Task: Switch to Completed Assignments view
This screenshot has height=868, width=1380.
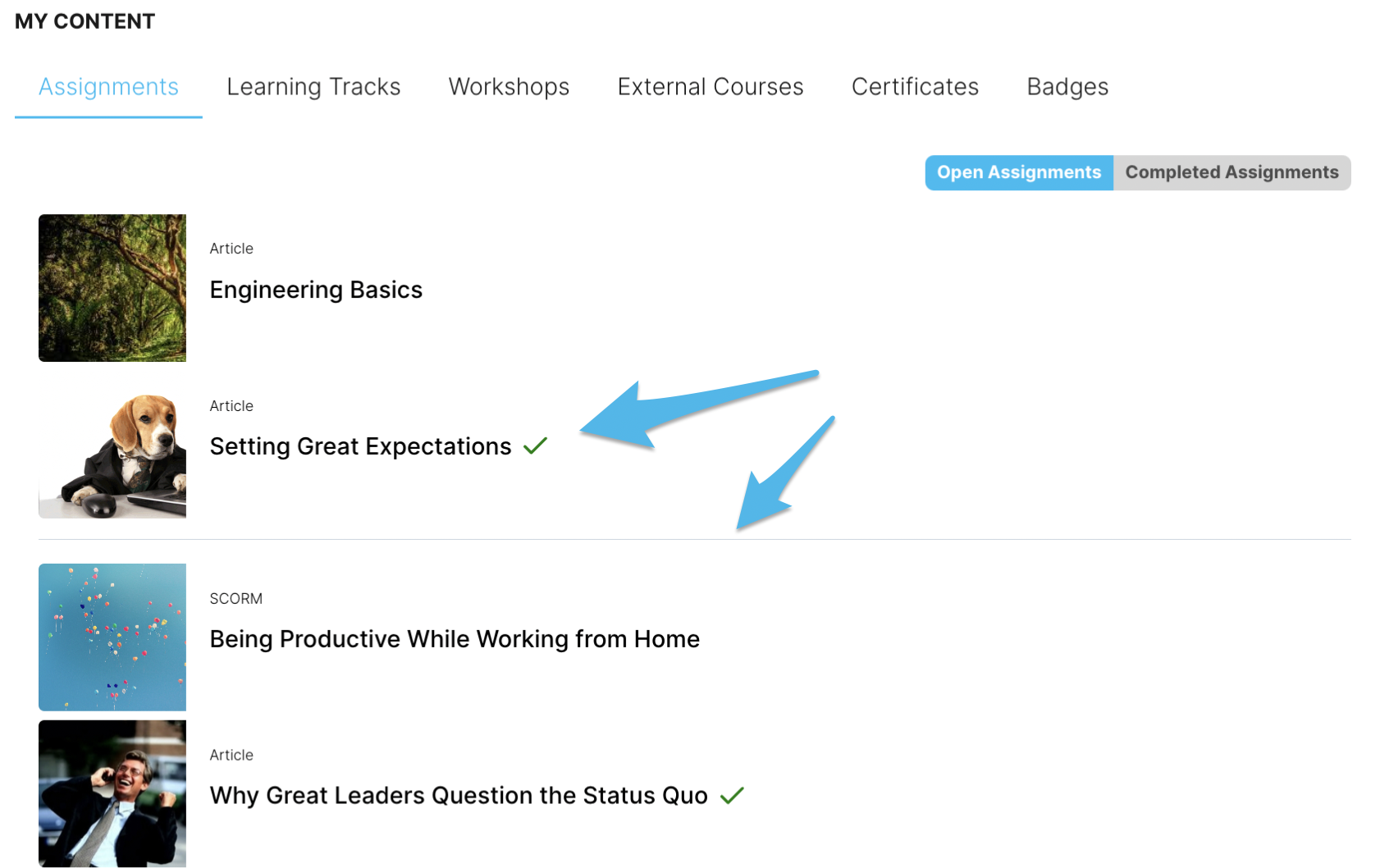Action: click(x=1231, y=172)
